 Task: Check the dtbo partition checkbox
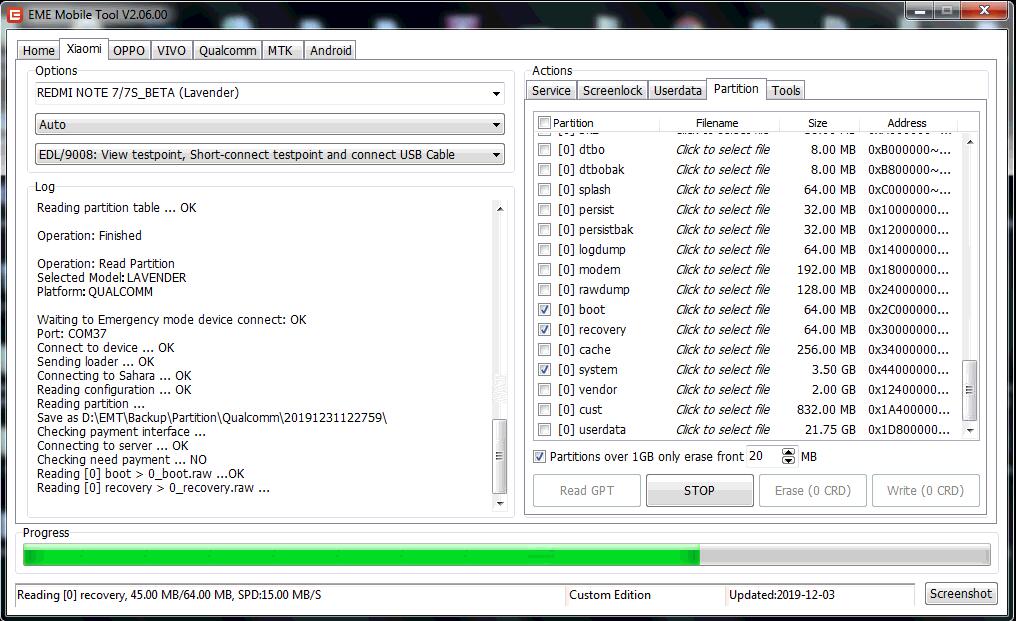545,150
